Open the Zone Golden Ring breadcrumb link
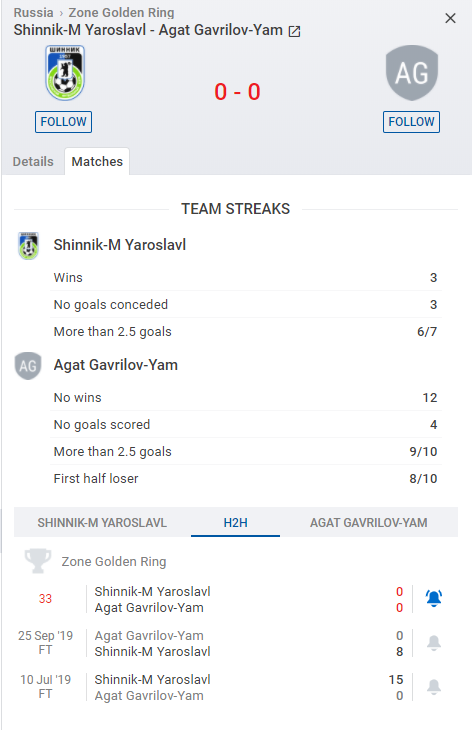472x730 pixels. 121,13
